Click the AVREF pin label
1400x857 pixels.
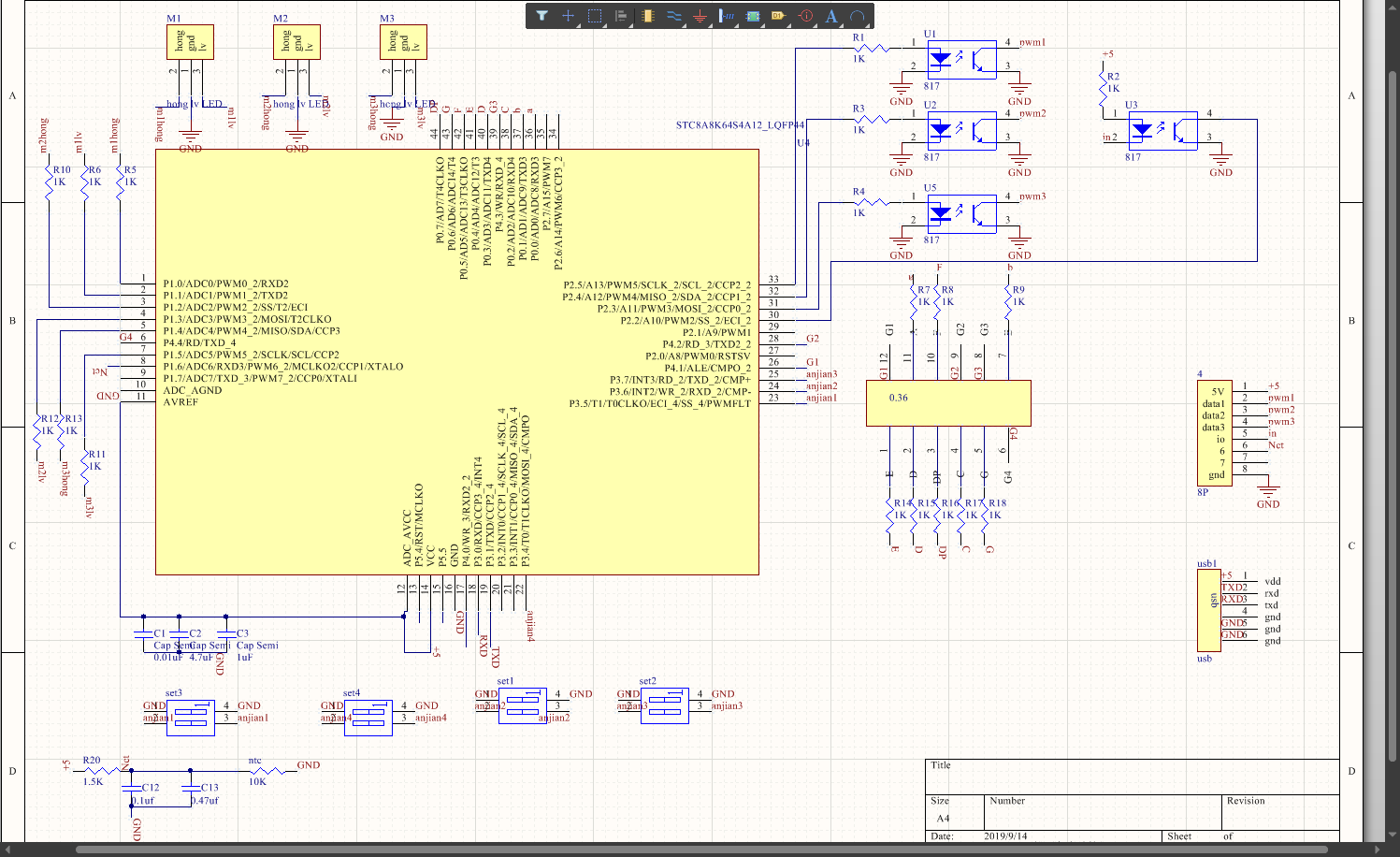(180, 402)
